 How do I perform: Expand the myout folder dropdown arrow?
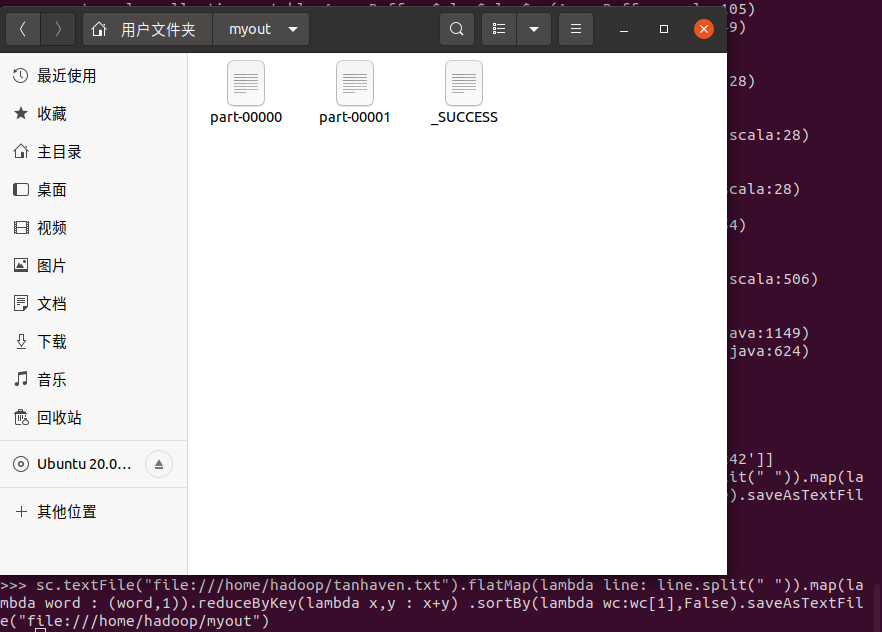coord(293,29)
